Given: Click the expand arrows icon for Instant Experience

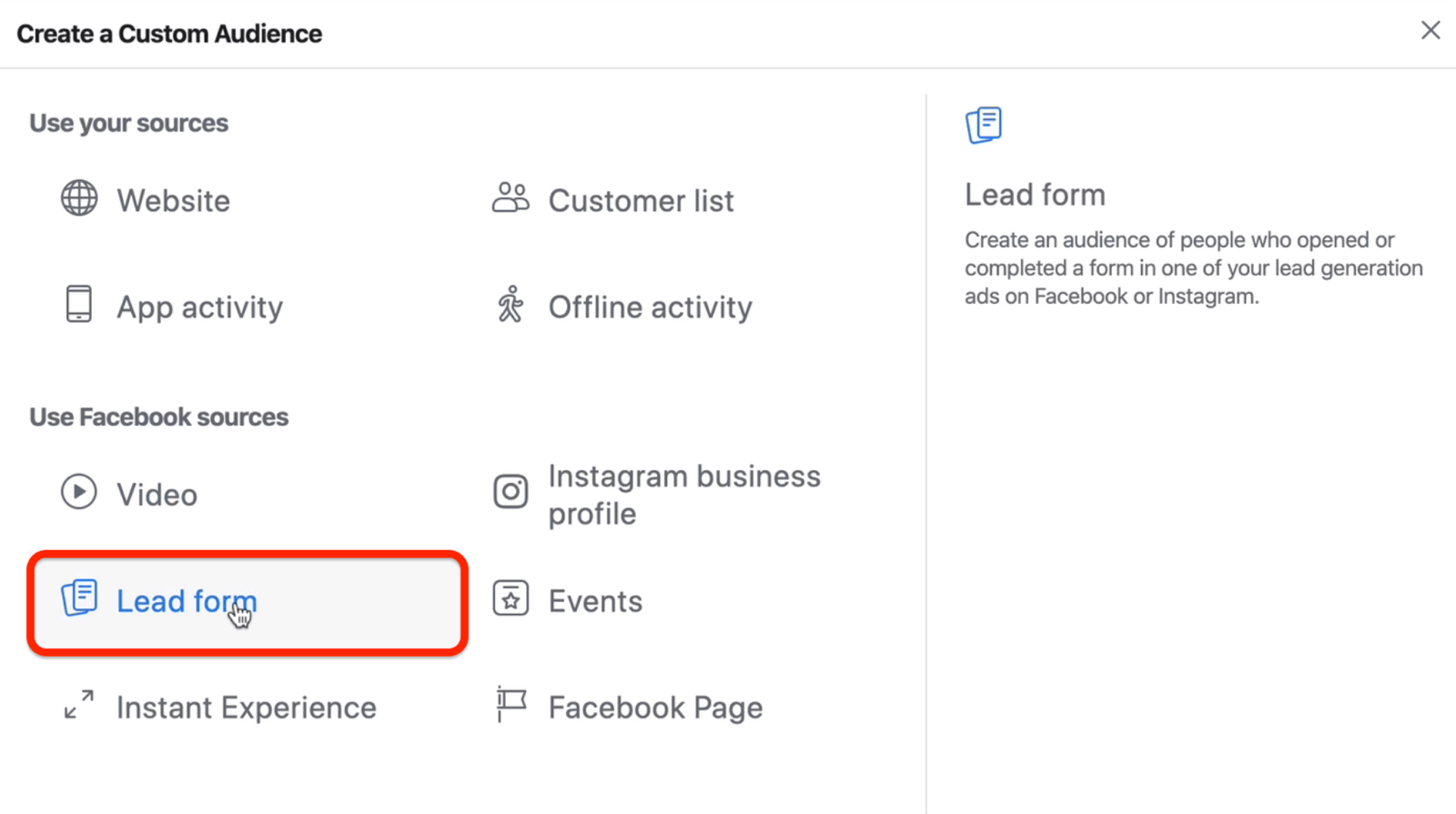Looking at the screenshot, I should tap(79, 705).
